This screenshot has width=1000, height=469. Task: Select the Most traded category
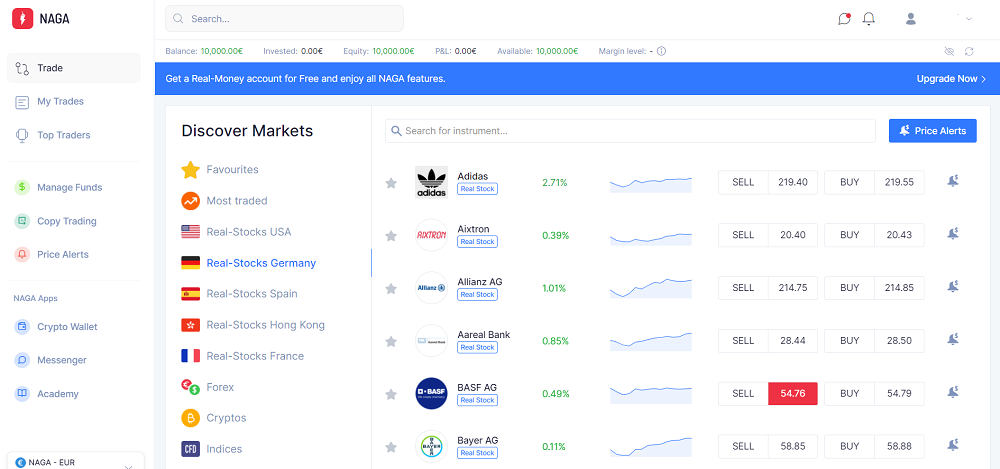pos(224,201)
